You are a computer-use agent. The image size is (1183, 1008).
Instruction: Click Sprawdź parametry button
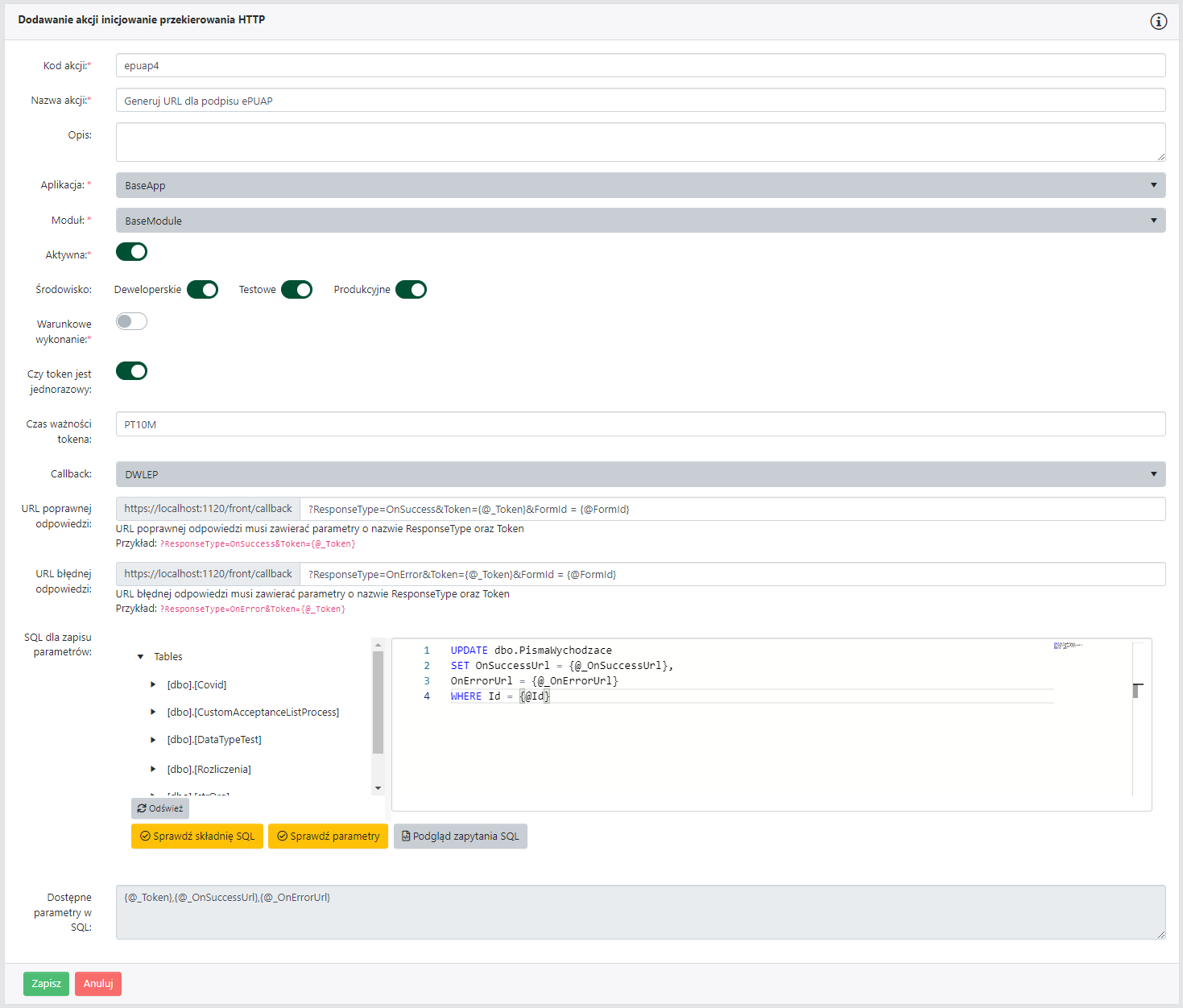point(328,837)
